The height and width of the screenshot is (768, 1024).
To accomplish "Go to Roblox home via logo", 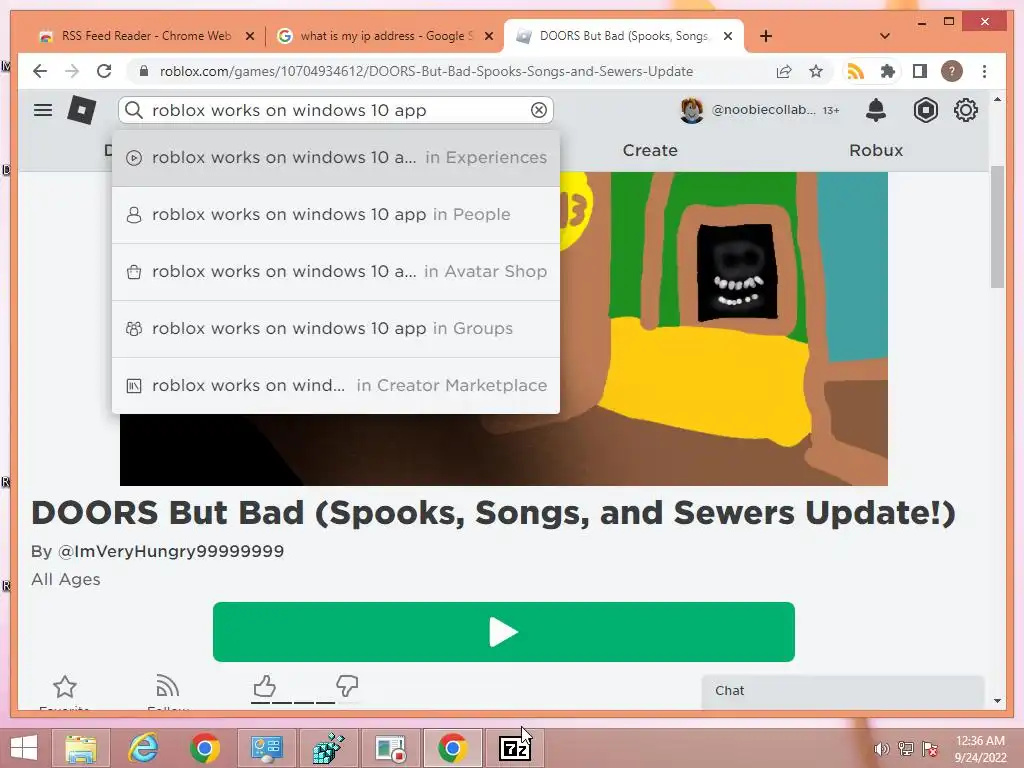I will point(82,110).
